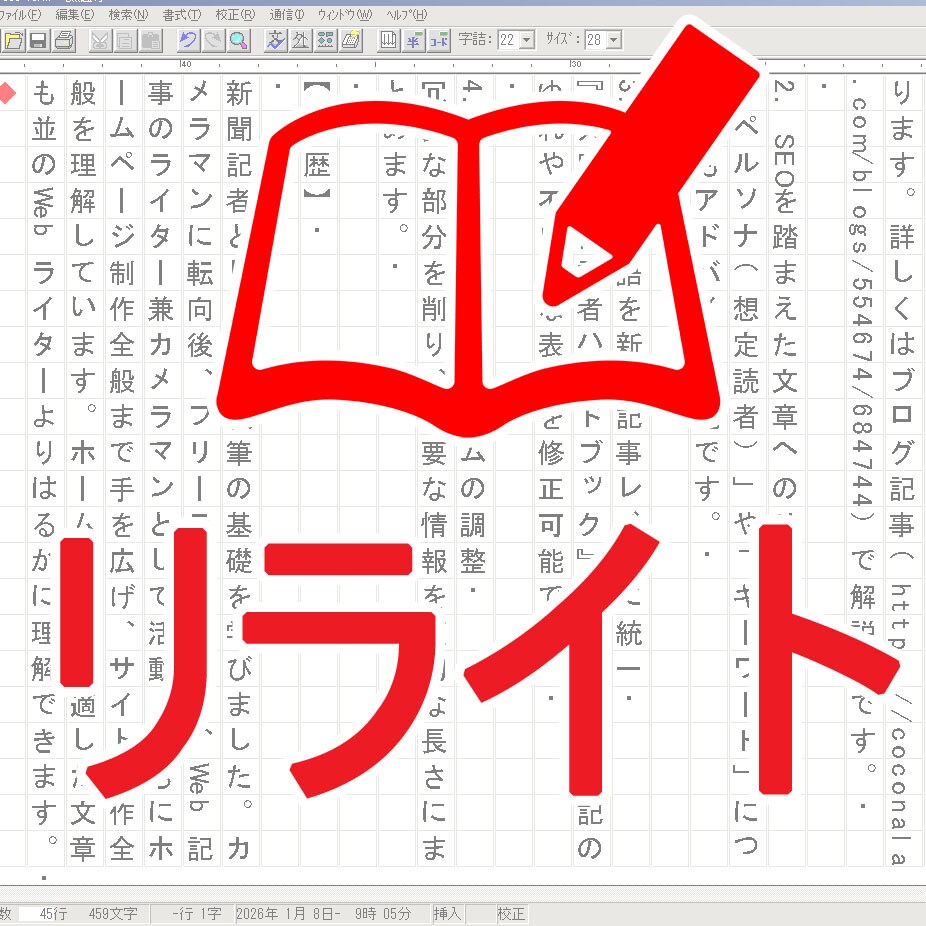Viewport: 926px width, 926px height.
Task: Click the text column starting メラマンに転向後
Action: pyautogui.click(x=200, y=469)
